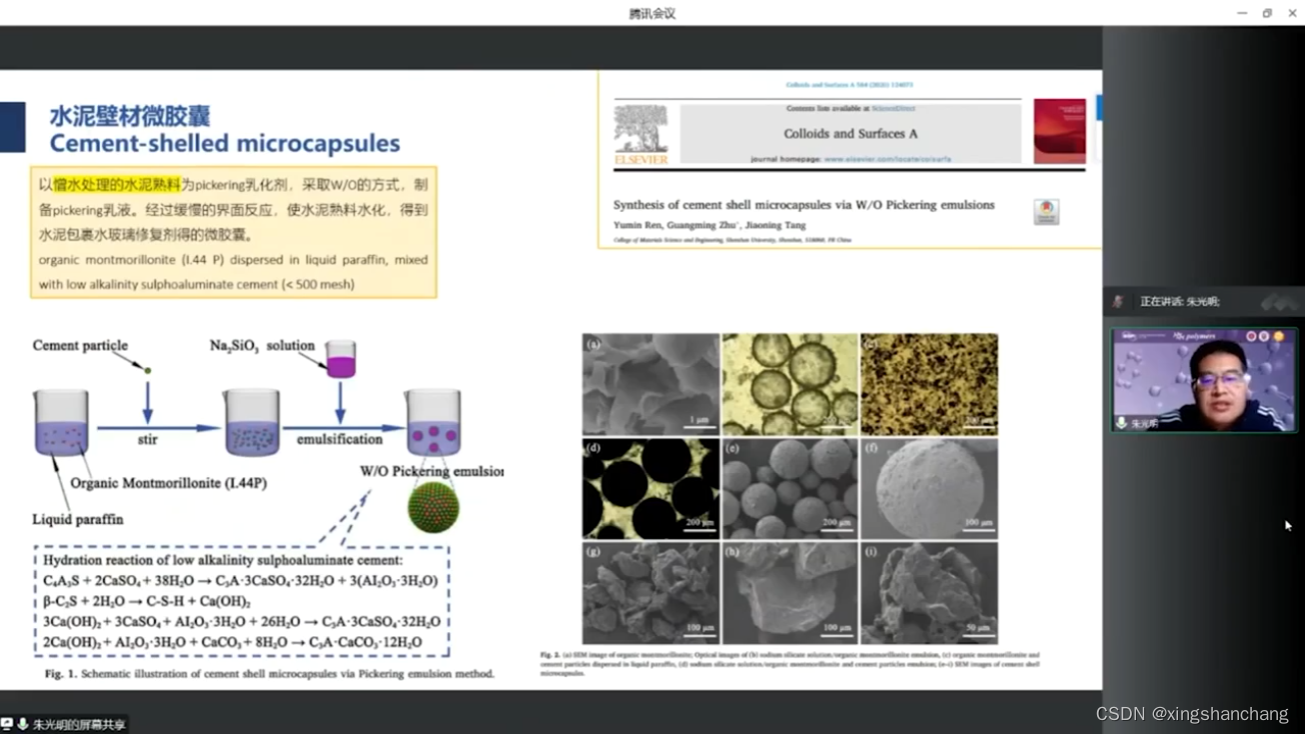This screenshot has width=1305, height=734.
Task: Click author line 'Yumin Ren, Guangming Zhu'
Action: 709,225
